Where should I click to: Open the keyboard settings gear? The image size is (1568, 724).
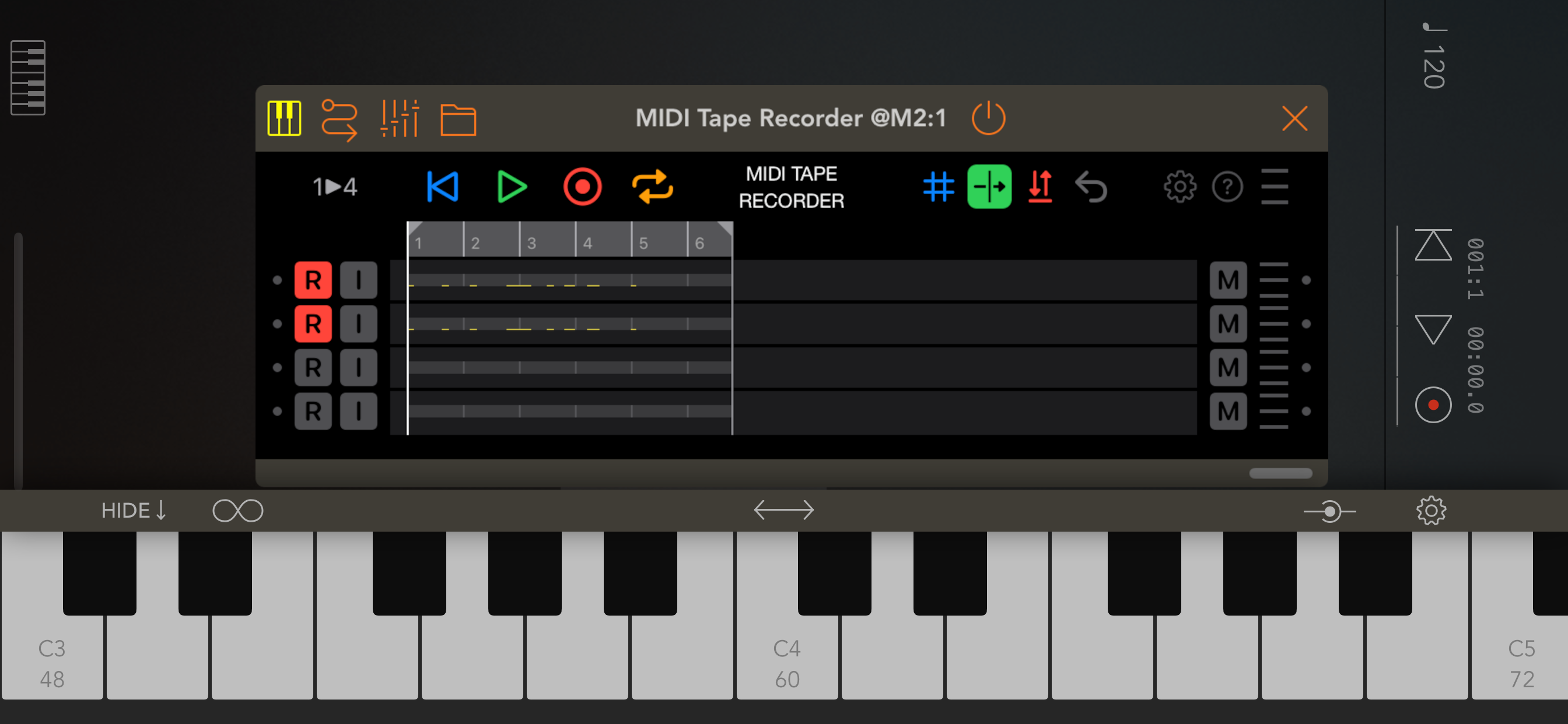[1431, 510]
